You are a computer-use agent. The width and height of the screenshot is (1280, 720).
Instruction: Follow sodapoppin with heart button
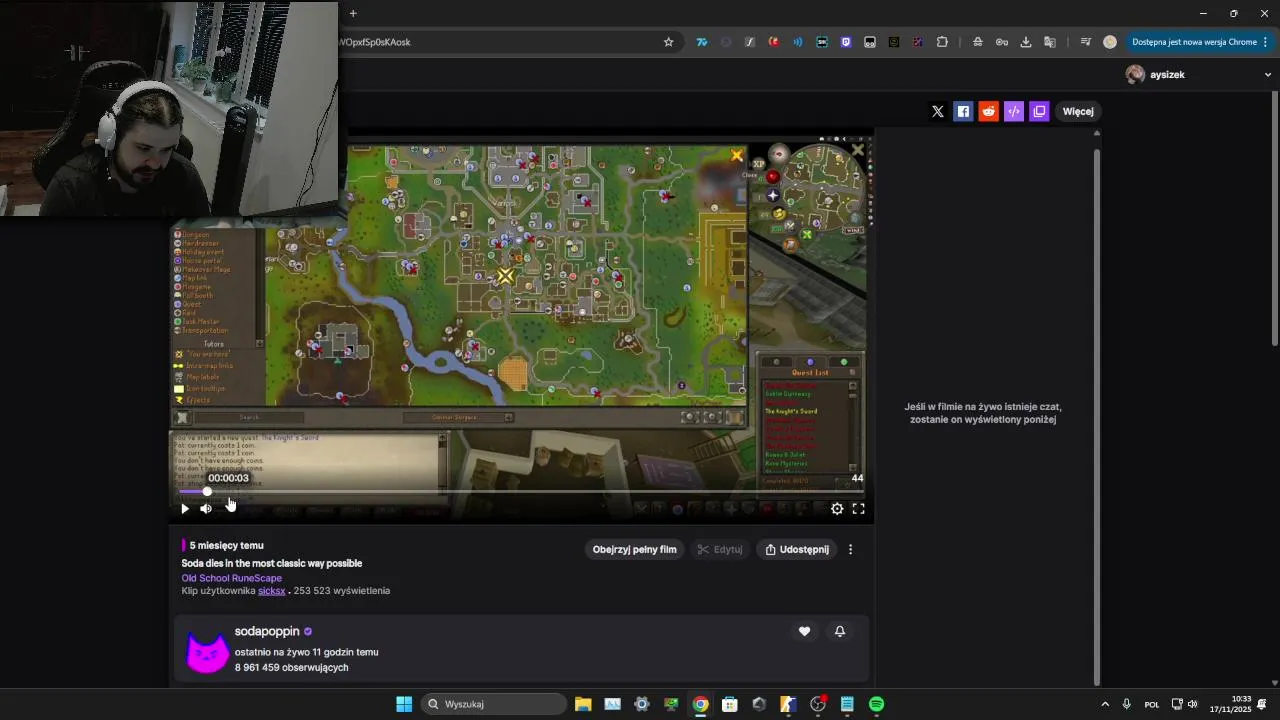click(x=804, y=631)
